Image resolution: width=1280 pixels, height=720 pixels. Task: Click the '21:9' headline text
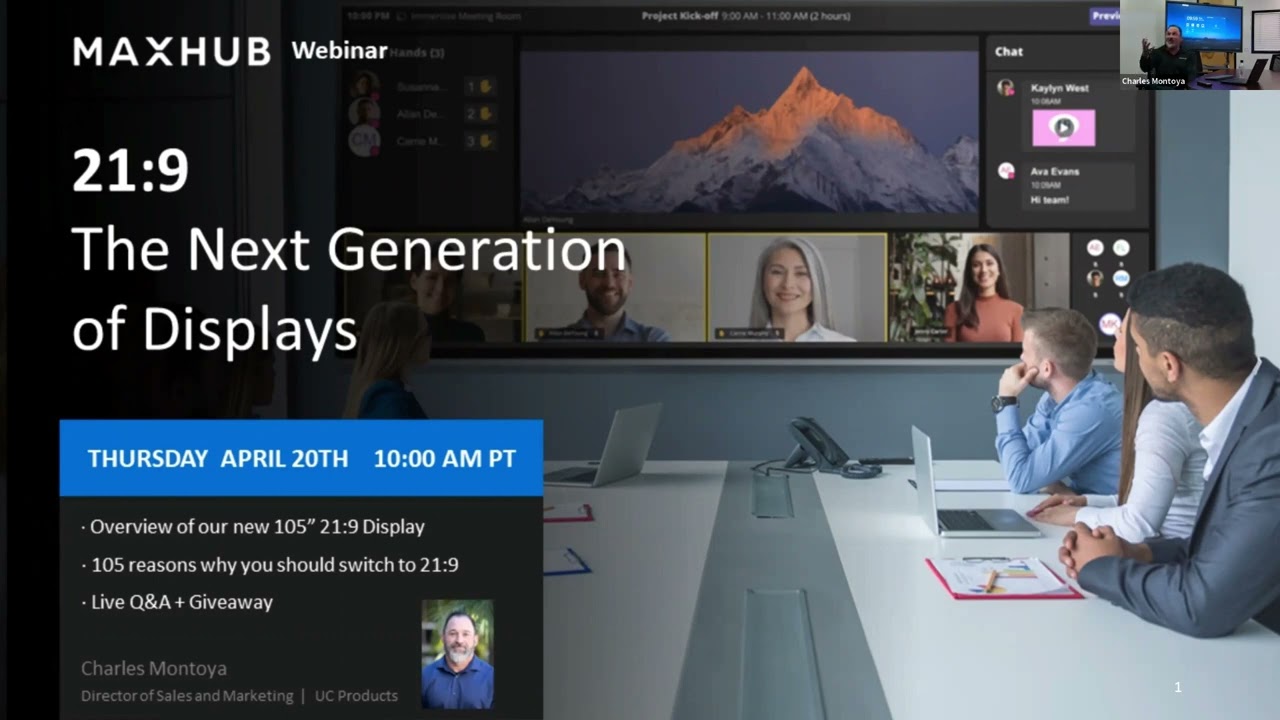pyautogui.click(x=130, y=171)
